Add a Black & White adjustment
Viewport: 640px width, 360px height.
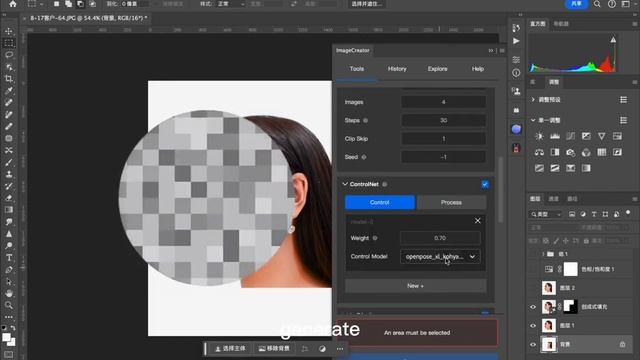point(555,152)
